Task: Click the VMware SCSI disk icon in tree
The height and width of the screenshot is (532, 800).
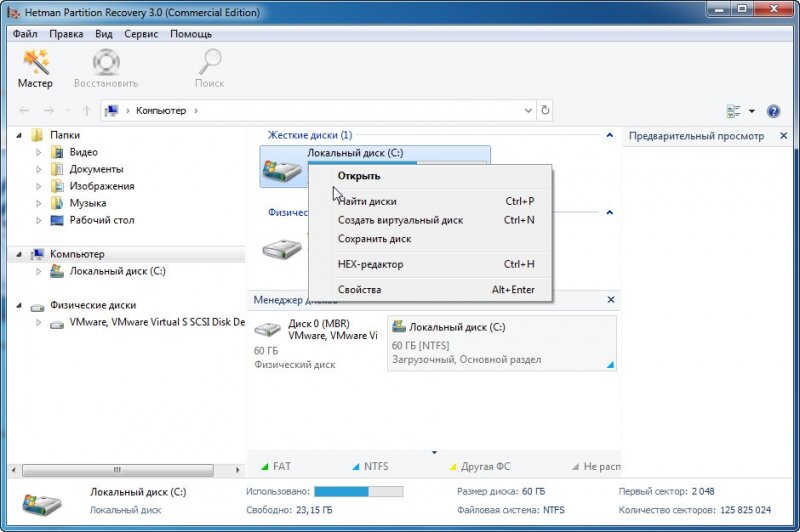Action: coord(57,324)
